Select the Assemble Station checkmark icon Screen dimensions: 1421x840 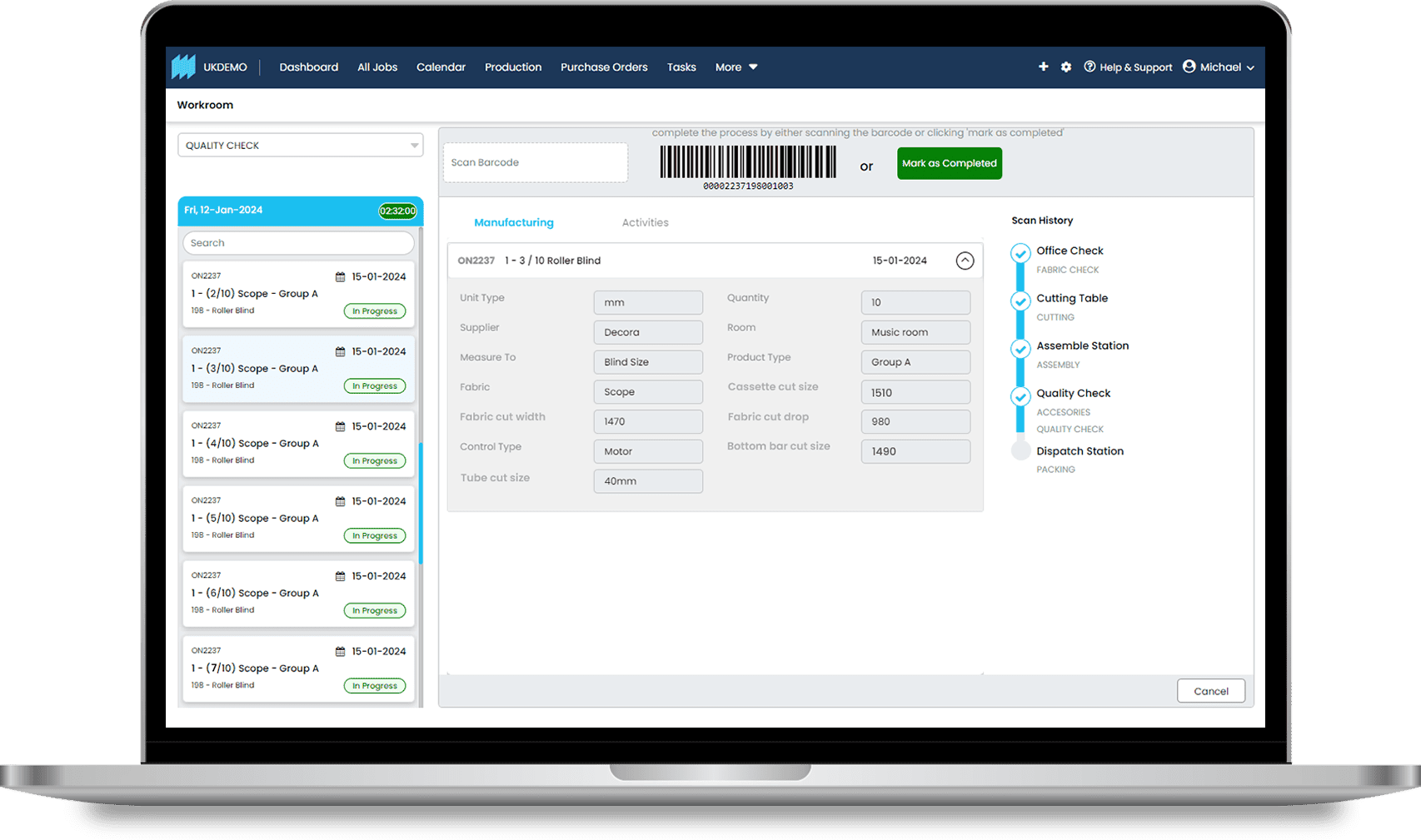pyautogui.click(x=1020, y=349)
